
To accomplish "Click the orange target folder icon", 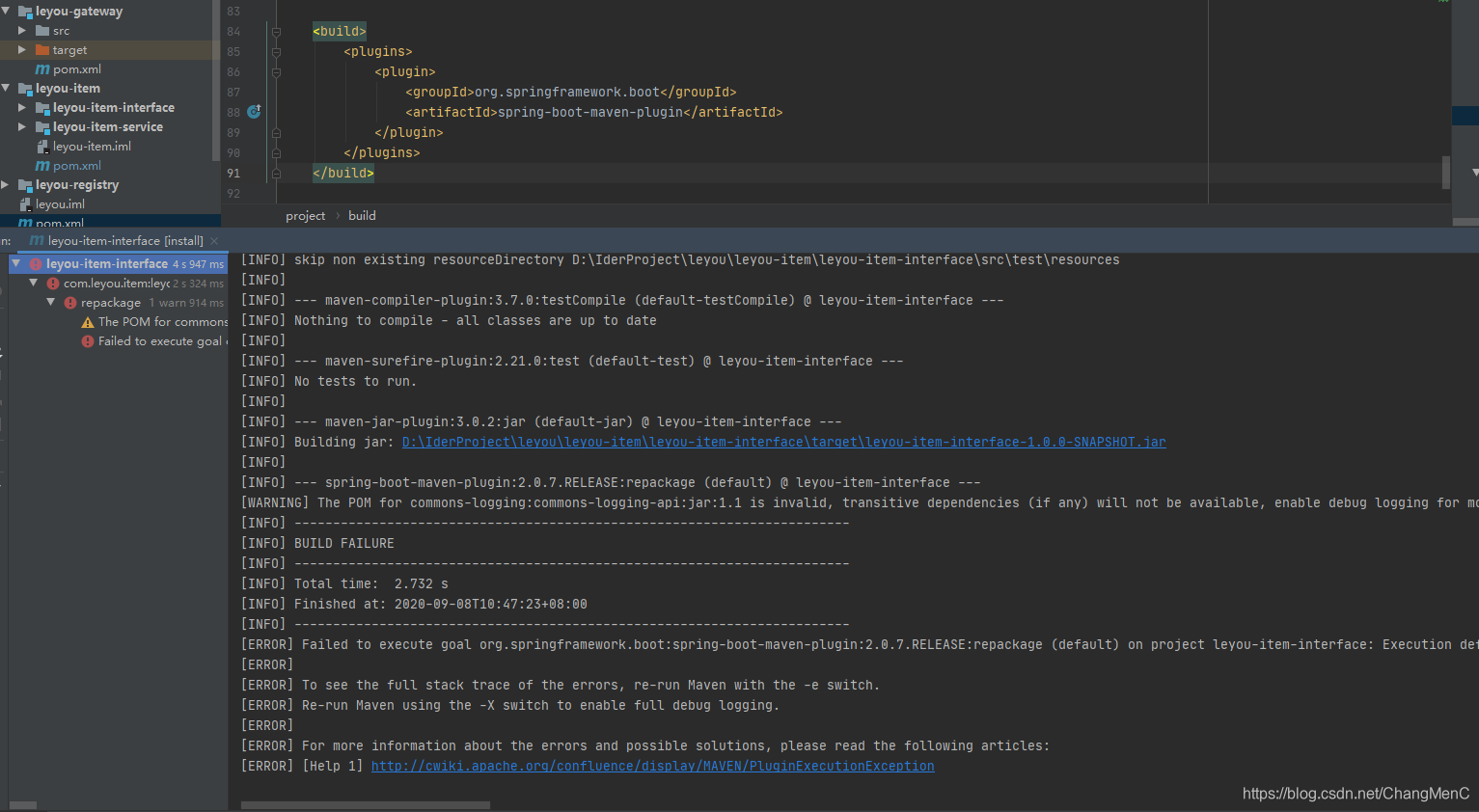I will coord(42,50).
